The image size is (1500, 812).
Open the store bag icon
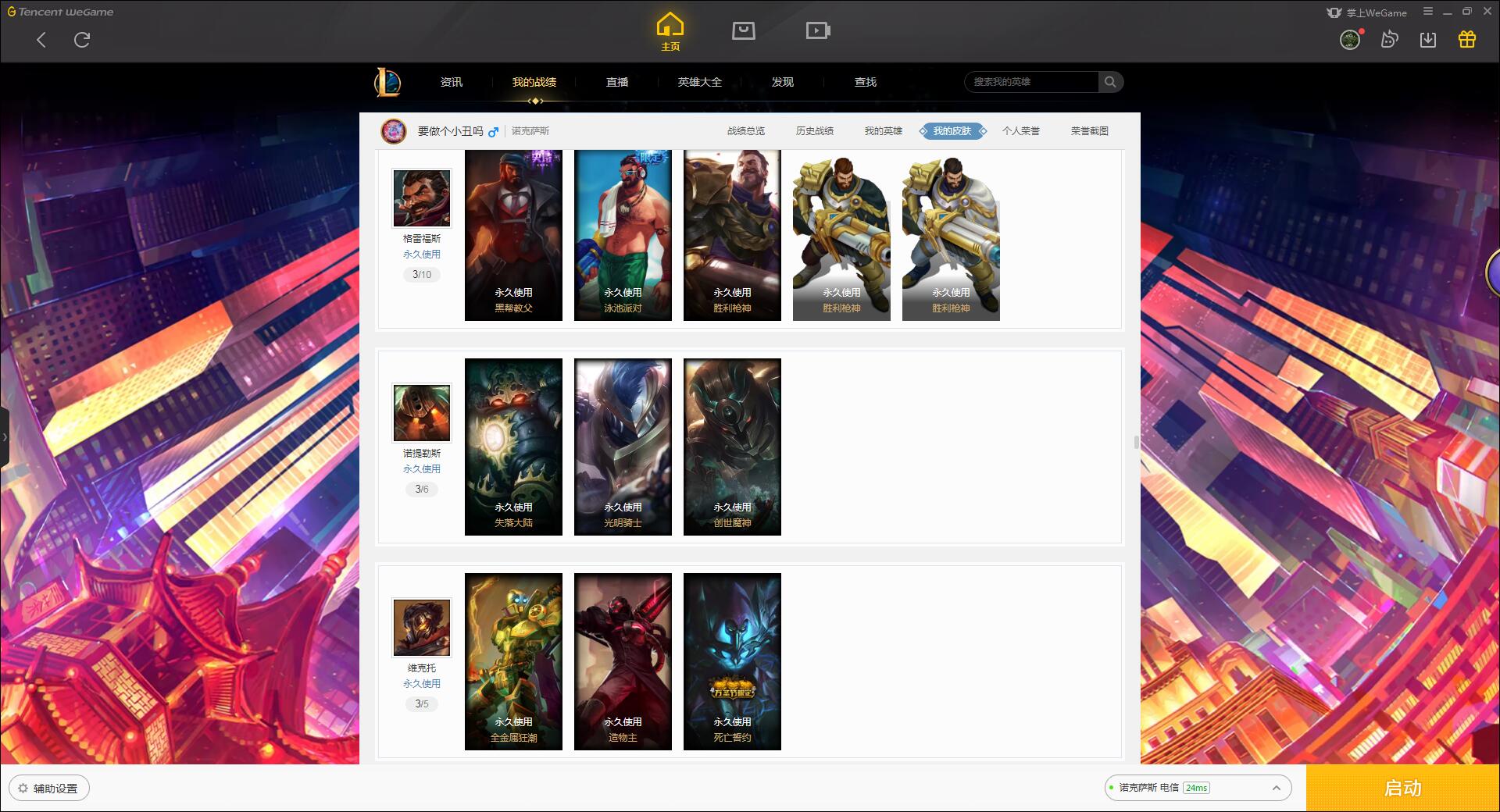pos(743,30)
